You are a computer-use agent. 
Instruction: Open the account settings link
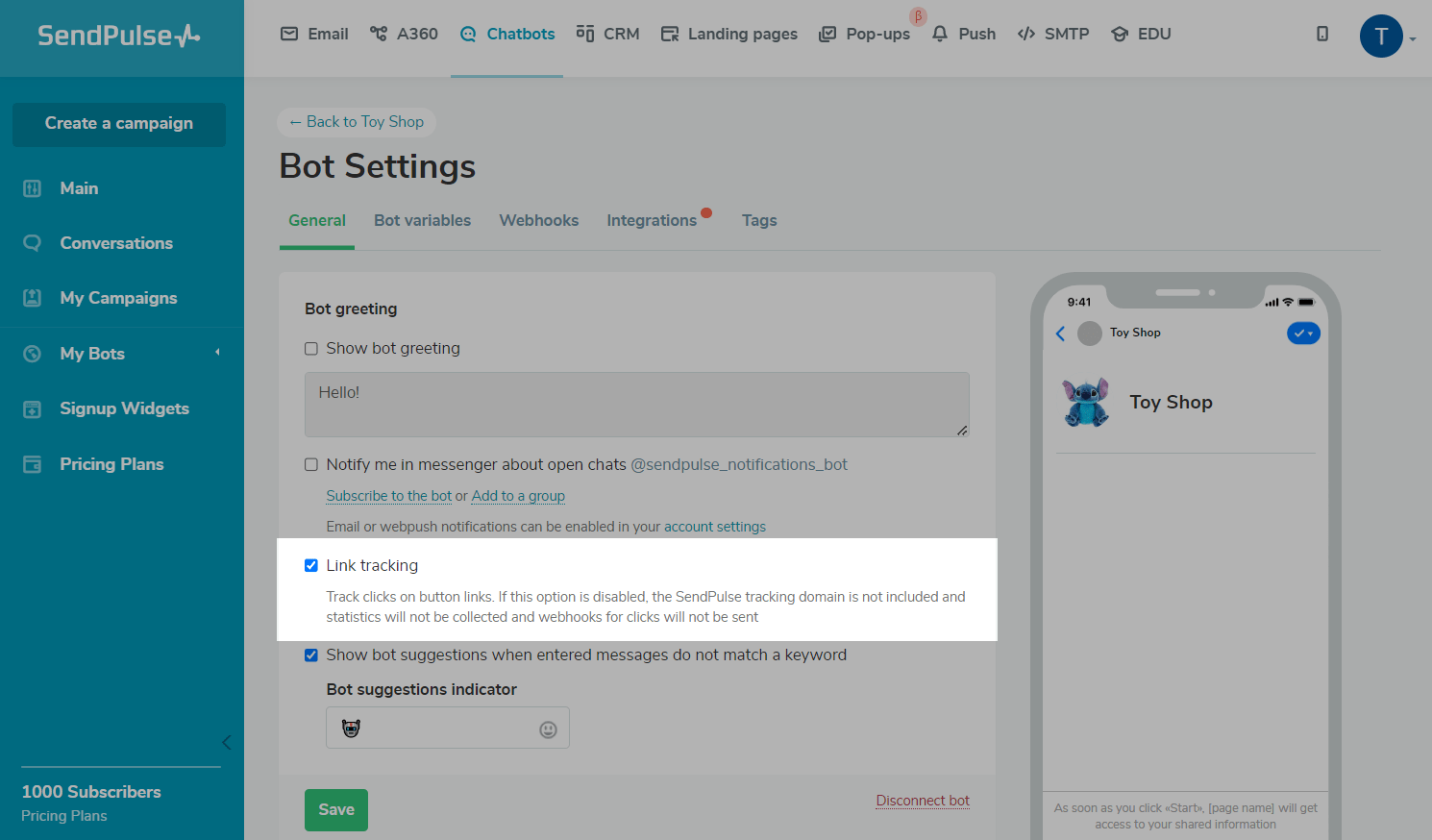click(x=715, y=527)
